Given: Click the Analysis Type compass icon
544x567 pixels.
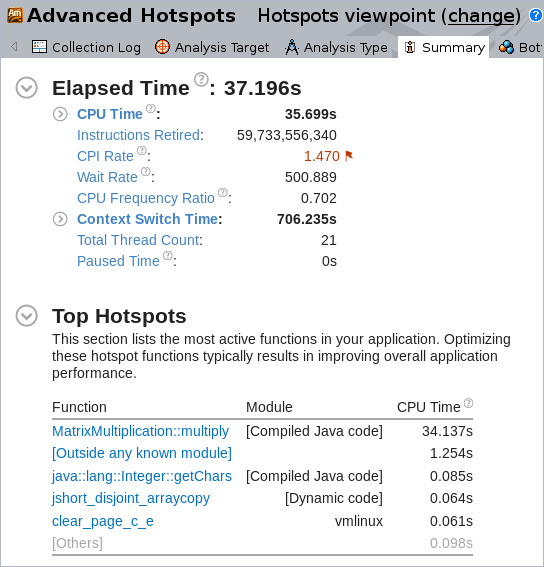Looking at the screenshot, I should 292,47.
